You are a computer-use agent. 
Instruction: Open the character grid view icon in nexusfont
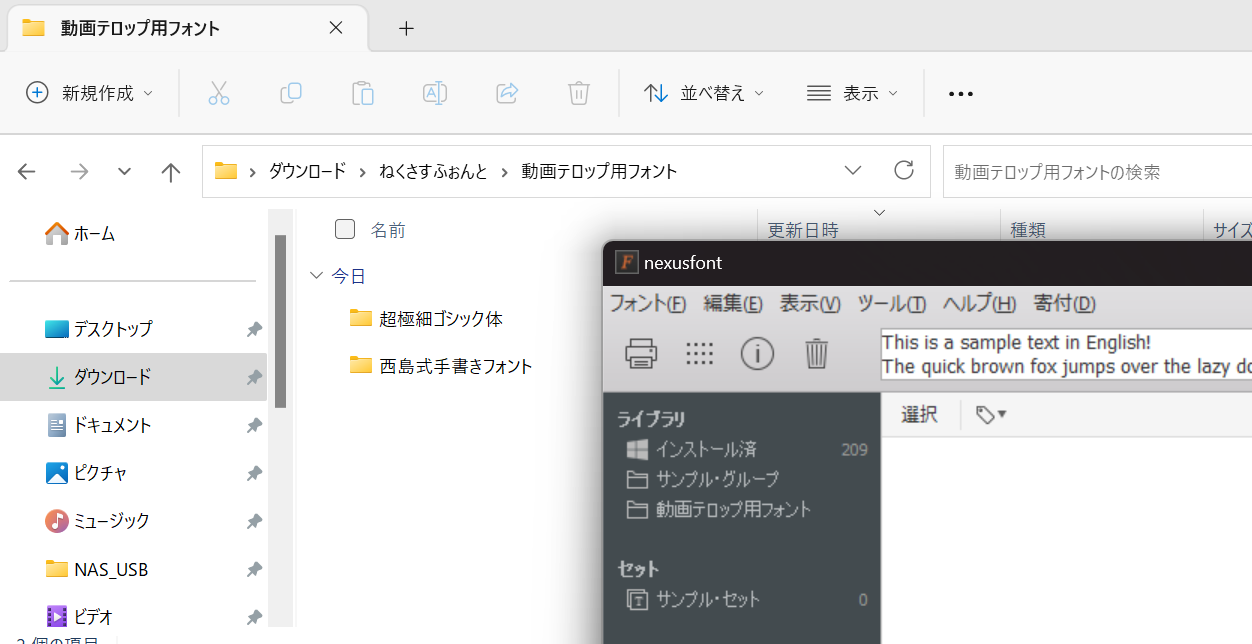[699, 353]
